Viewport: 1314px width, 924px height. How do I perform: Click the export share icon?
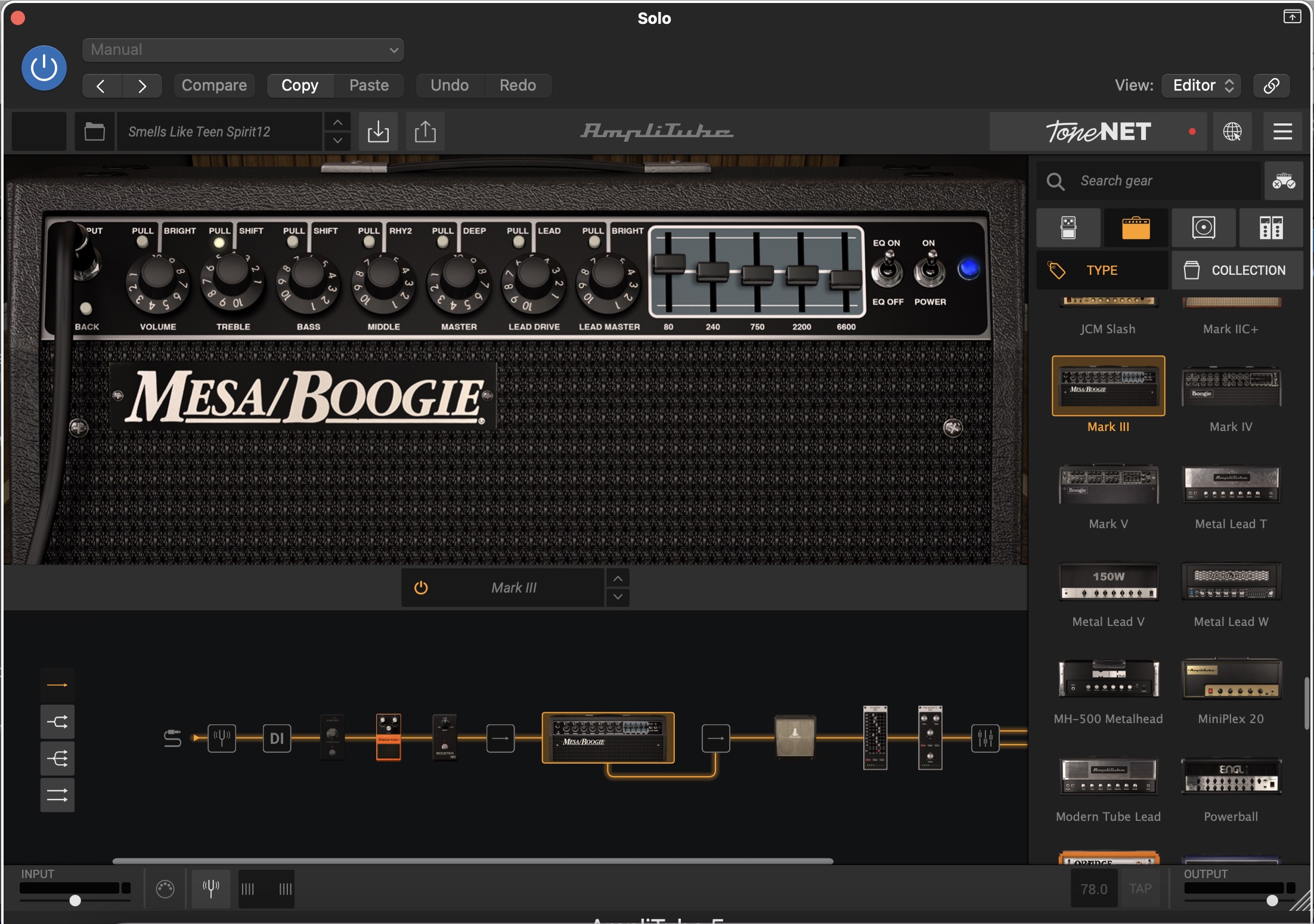pos(425,131)
